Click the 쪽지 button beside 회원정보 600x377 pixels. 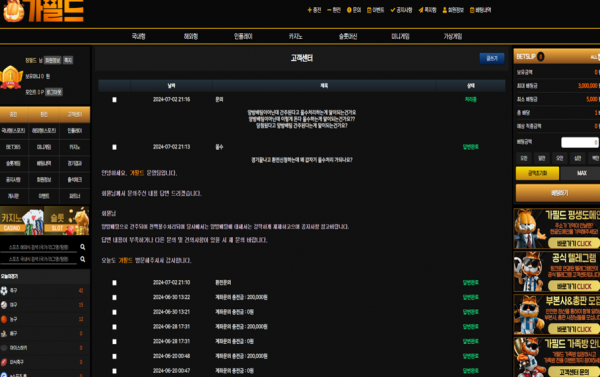tap(68, 60)
